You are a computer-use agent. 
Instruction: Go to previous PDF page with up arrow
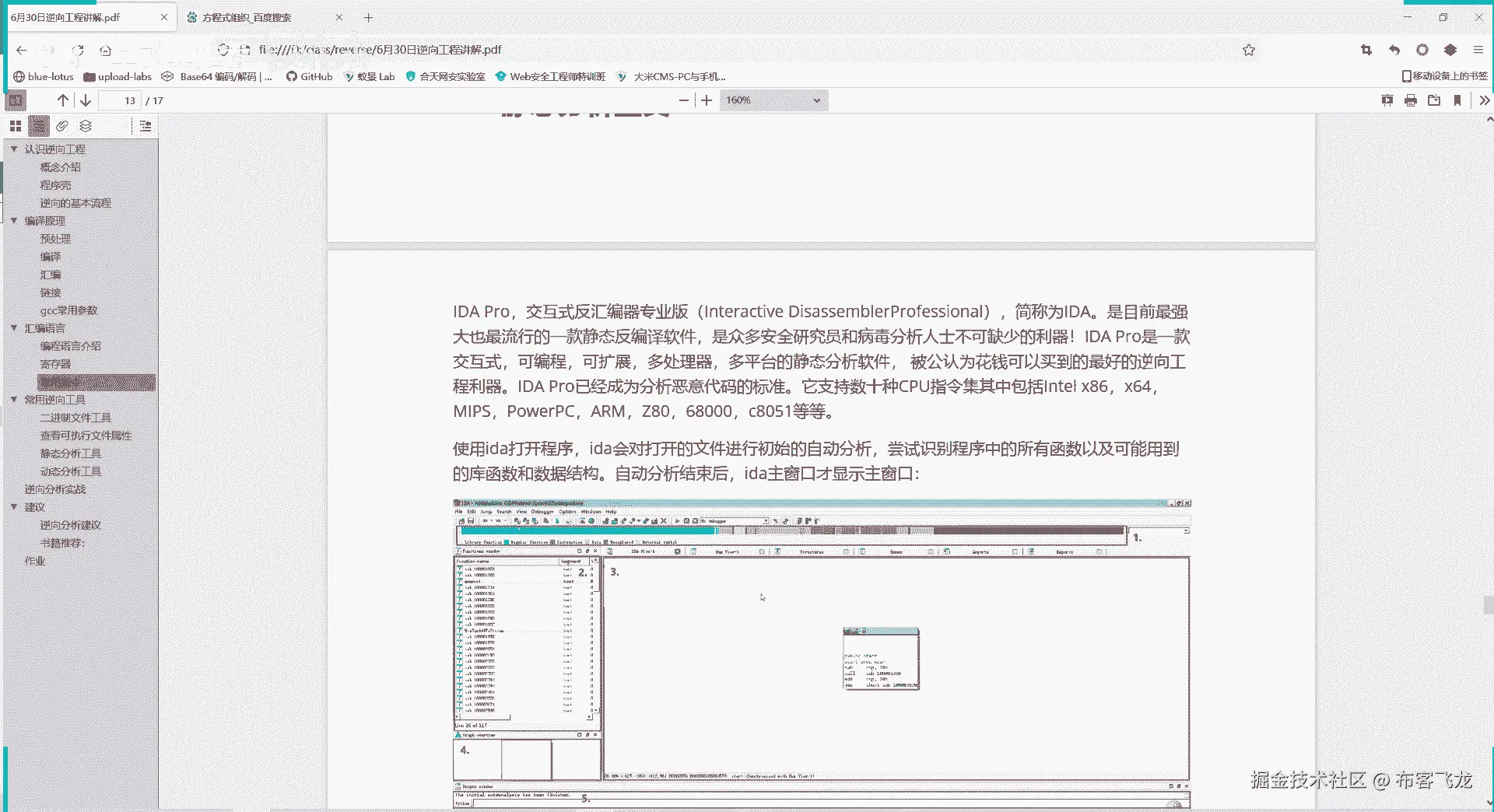63,100
